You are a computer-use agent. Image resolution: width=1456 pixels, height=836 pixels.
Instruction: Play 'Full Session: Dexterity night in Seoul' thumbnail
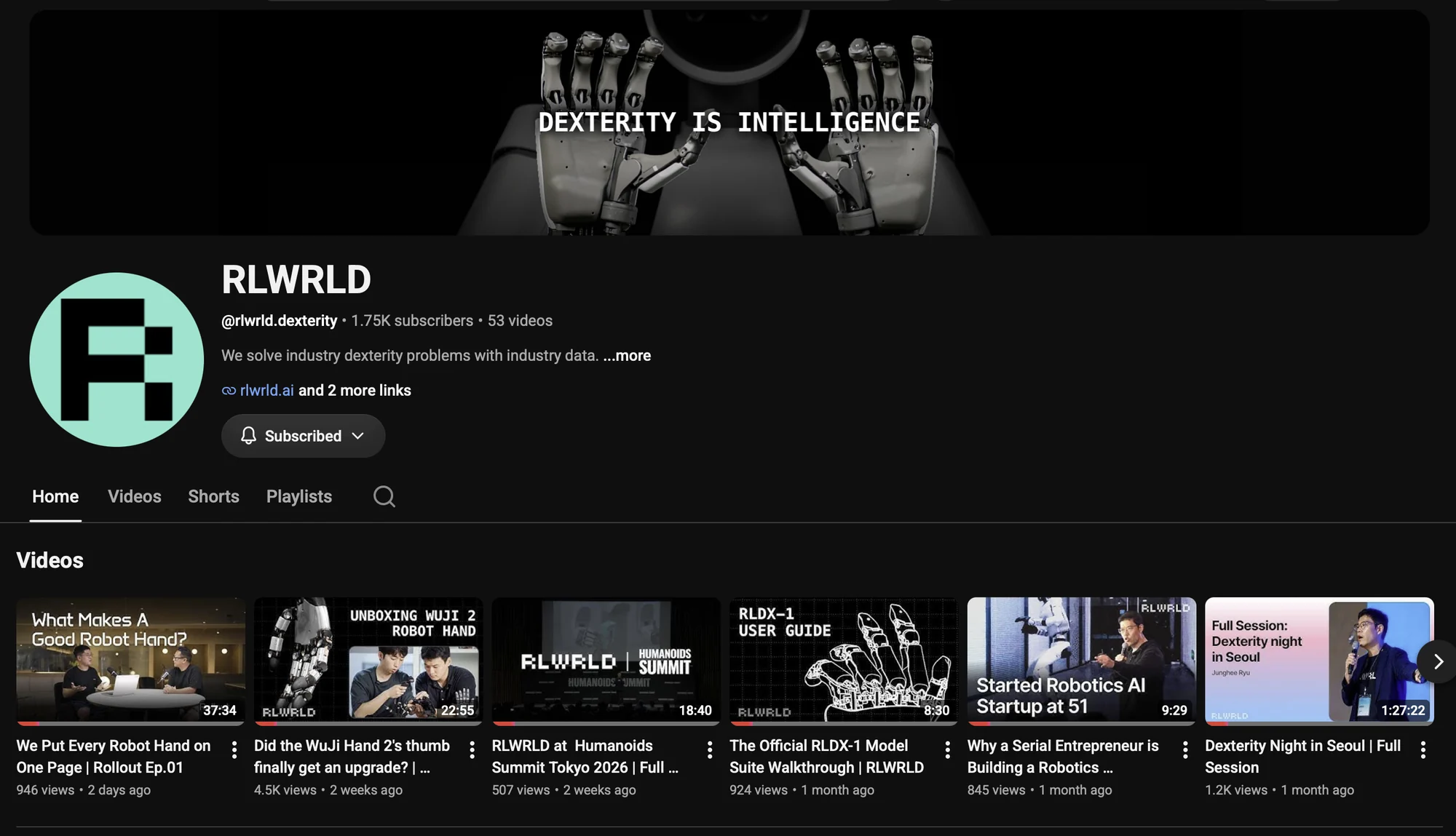click(1319, 661)
